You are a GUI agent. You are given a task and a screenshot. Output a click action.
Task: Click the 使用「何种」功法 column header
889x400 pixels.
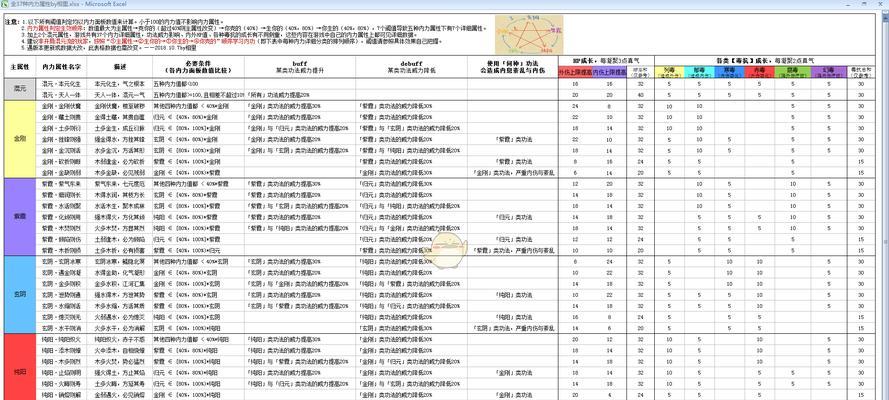coord(513,67)
